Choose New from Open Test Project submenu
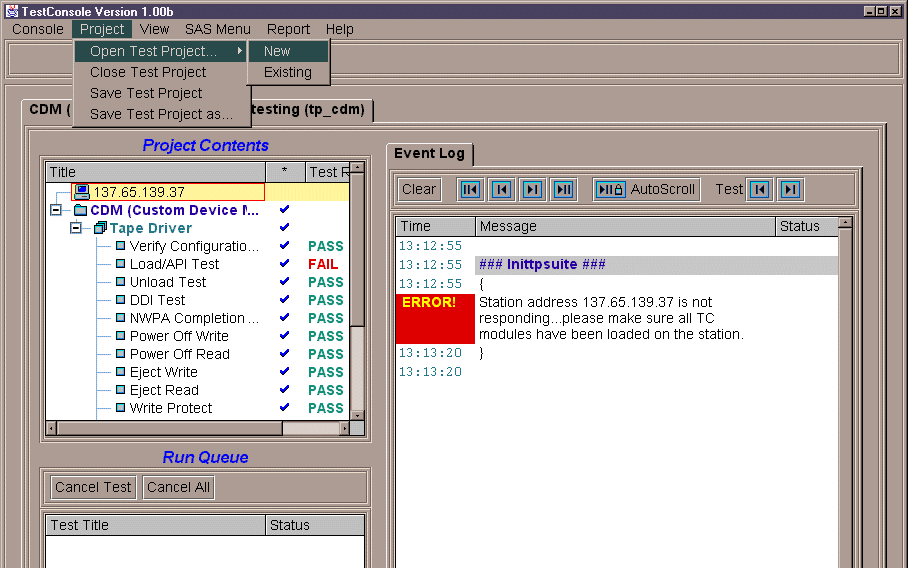The image size is (908, 568). [x=288, y=51]
